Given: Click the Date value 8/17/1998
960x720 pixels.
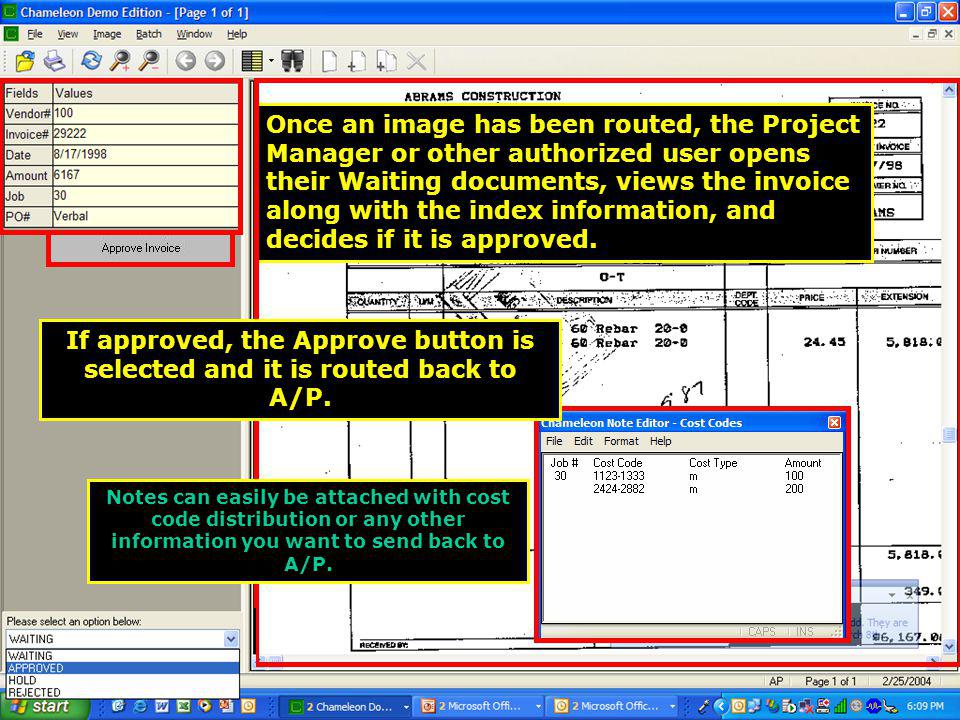Looking at the screenshot, I should (145, 154).
